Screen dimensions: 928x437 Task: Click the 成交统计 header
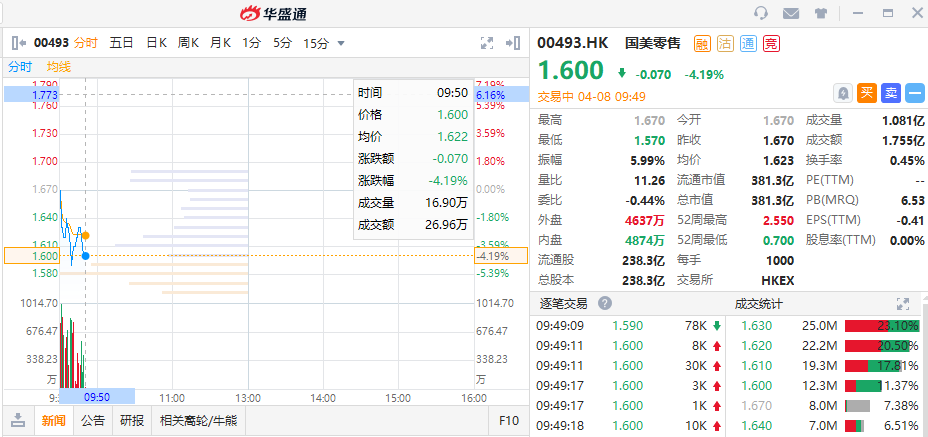(758, 304)
